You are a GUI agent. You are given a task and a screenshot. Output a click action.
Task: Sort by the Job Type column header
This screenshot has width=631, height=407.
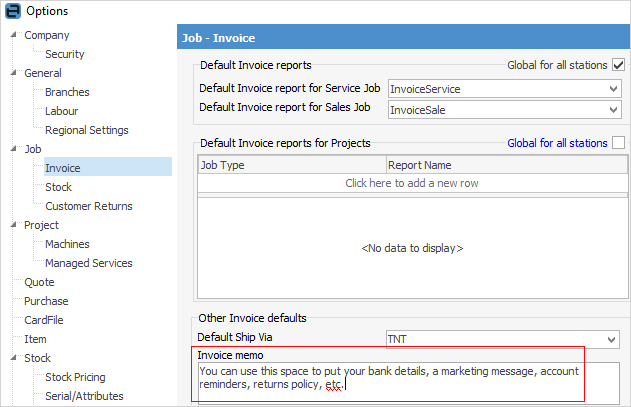tap(291, 165)
